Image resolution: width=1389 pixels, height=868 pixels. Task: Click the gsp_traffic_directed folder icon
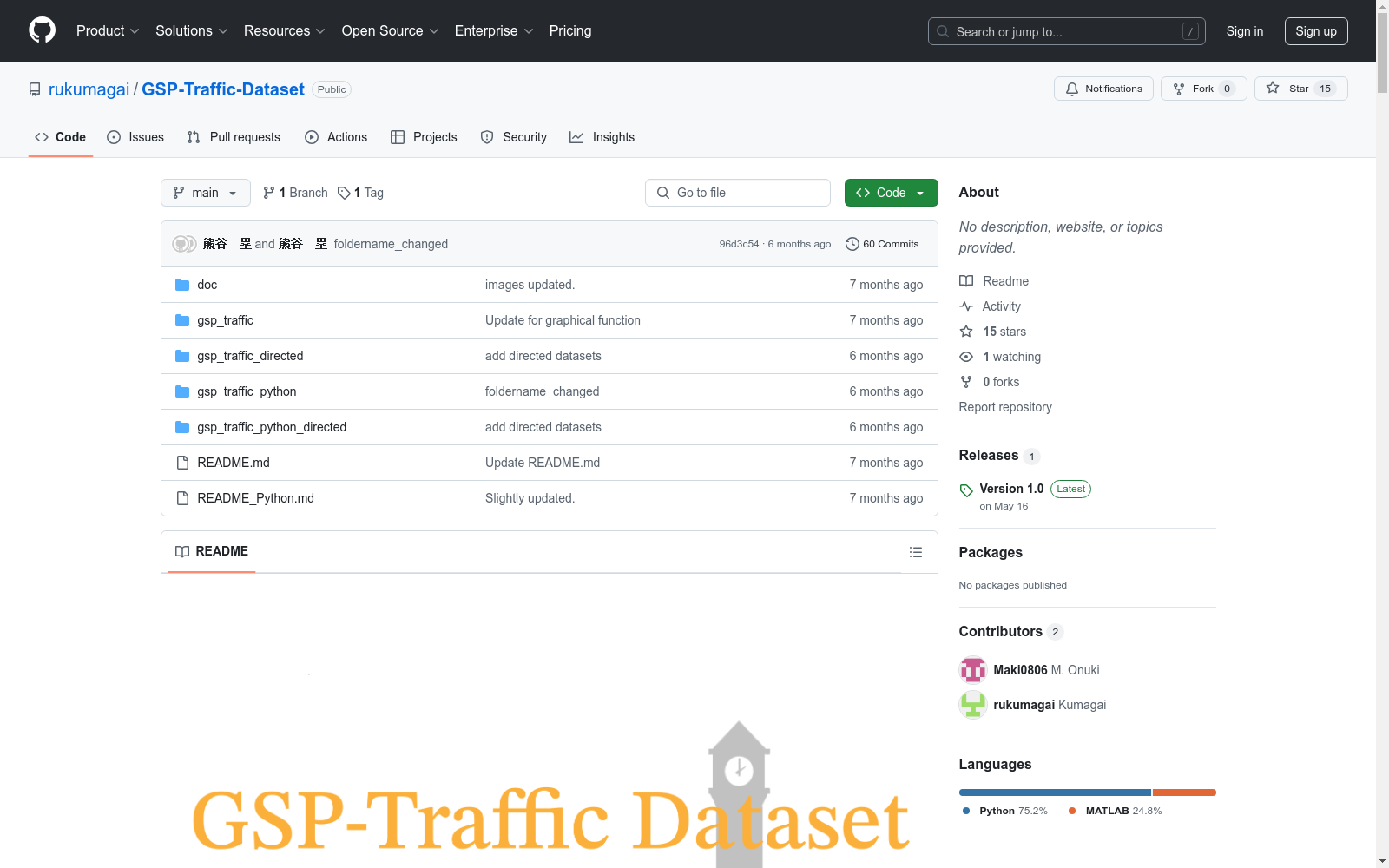pyautogui.click(x=182, y=356)
